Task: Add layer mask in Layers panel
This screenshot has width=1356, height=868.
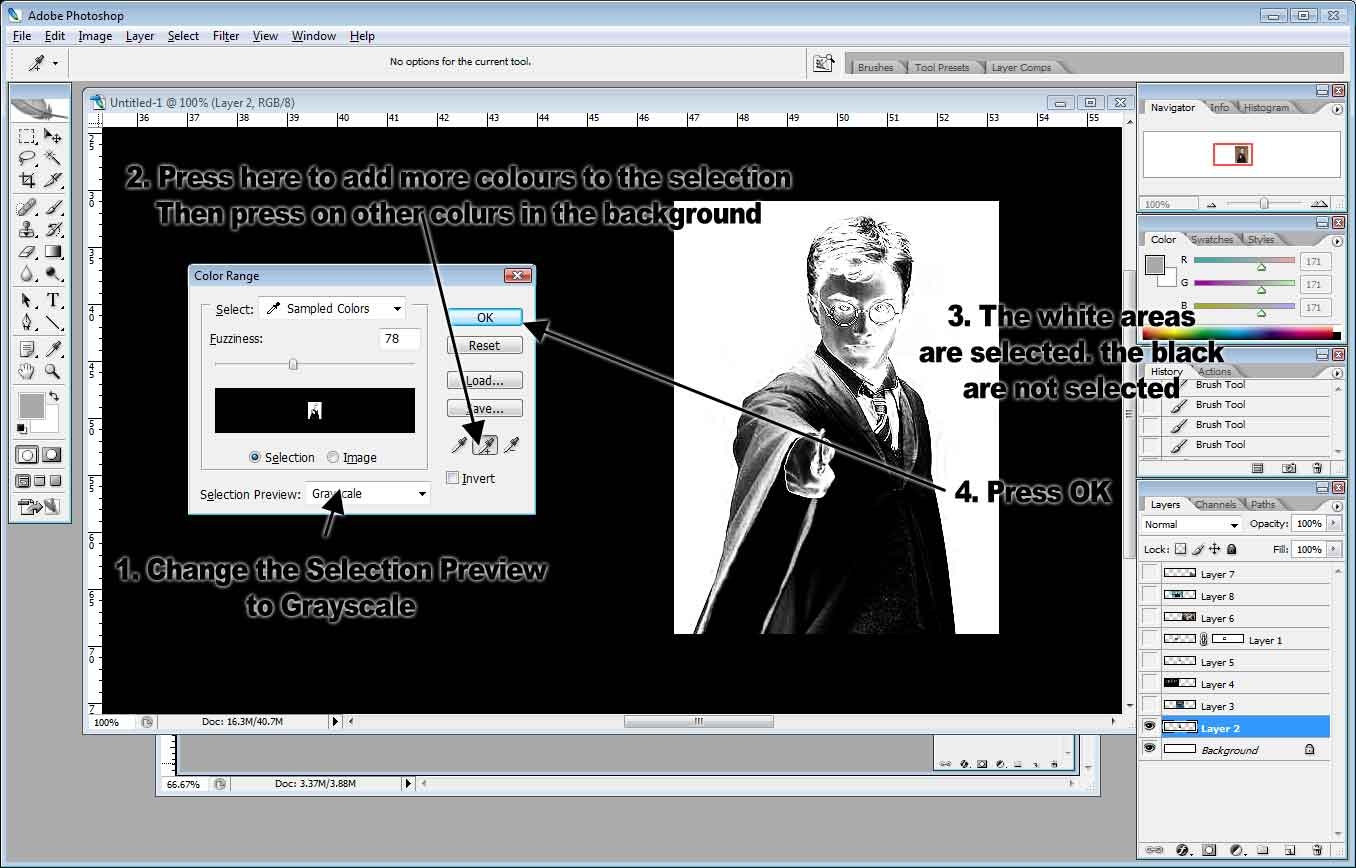Action: pos(1208,850)
